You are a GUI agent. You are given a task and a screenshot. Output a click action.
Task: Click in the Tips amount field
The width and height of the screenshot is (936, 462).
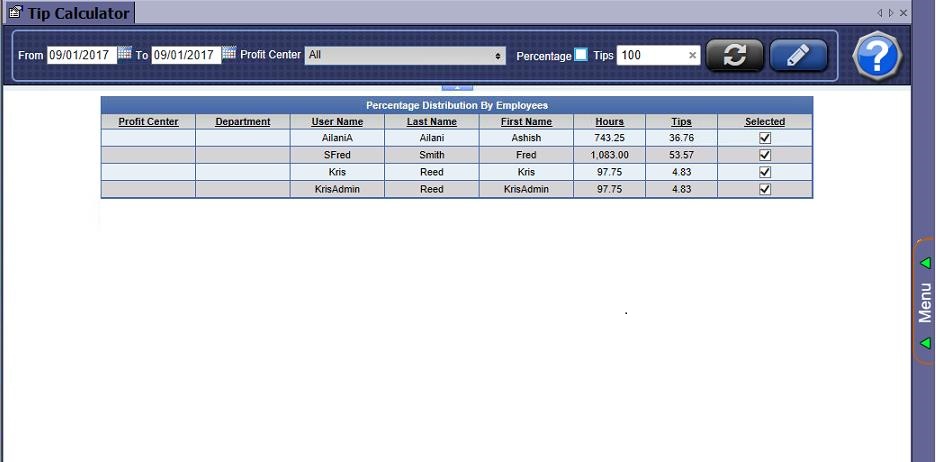pos(650,56)
